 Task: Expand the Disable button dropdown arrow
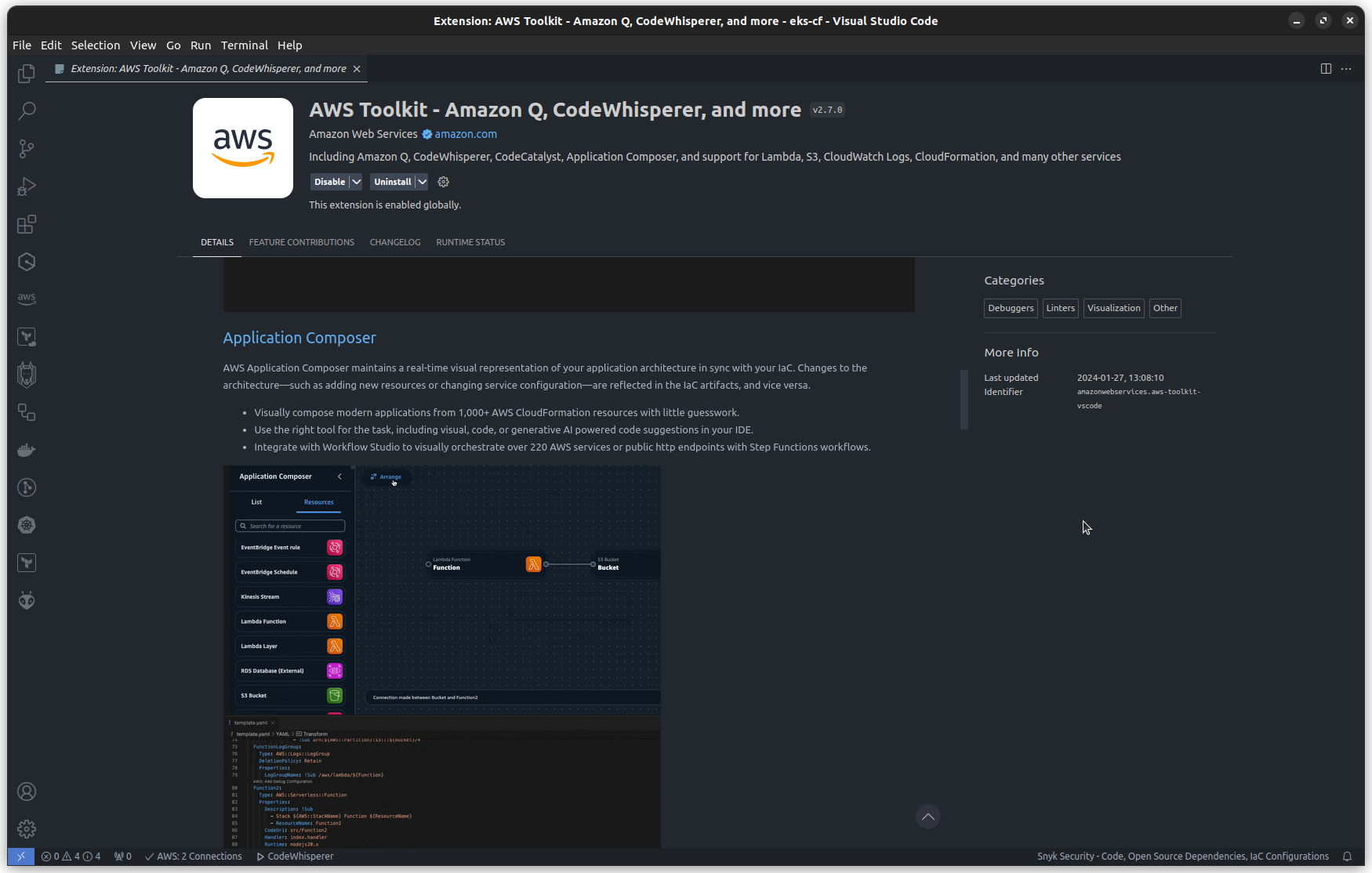click(357, 182)
